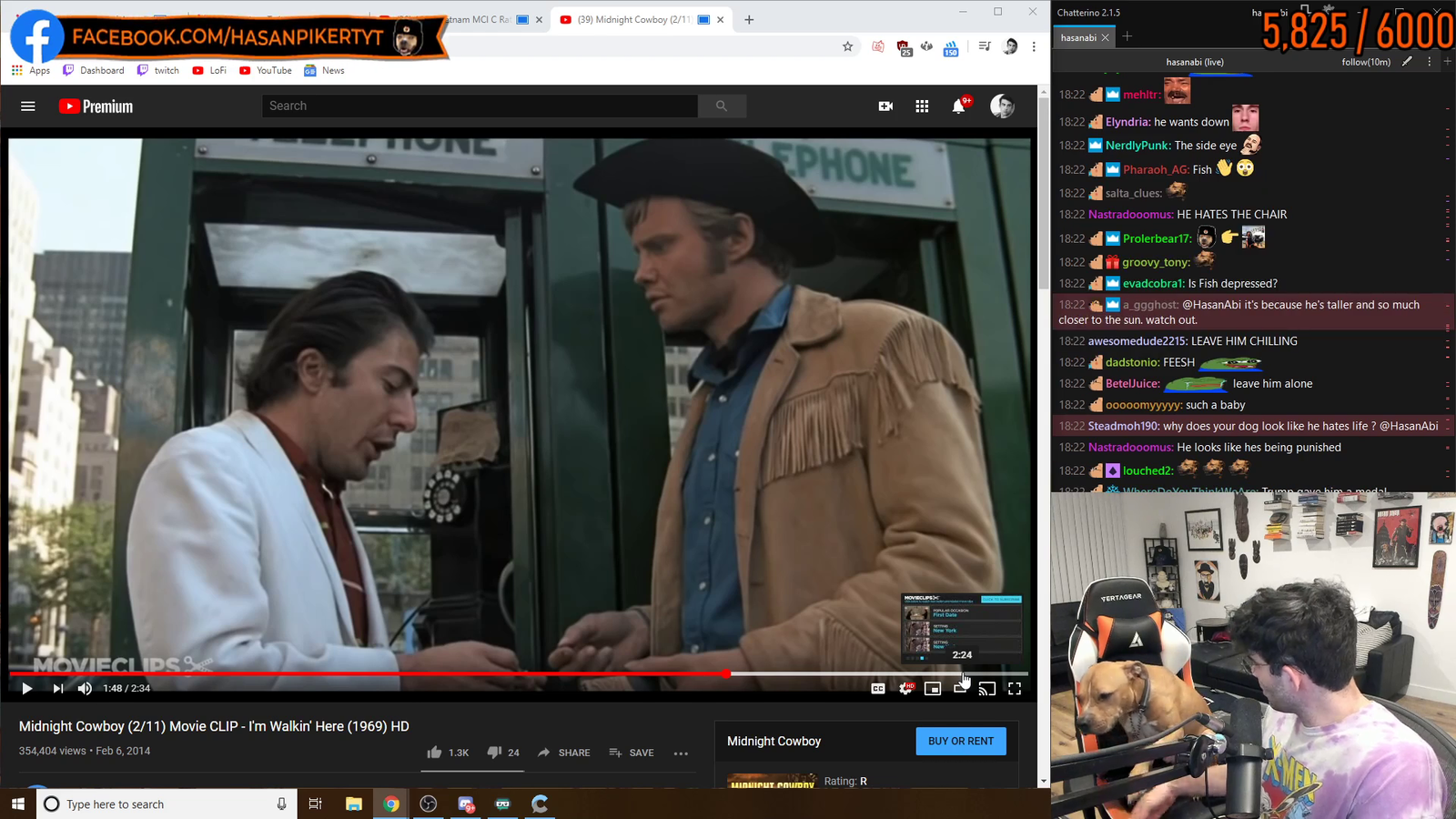Click username ooooomyyyyy in chat

1143,405
